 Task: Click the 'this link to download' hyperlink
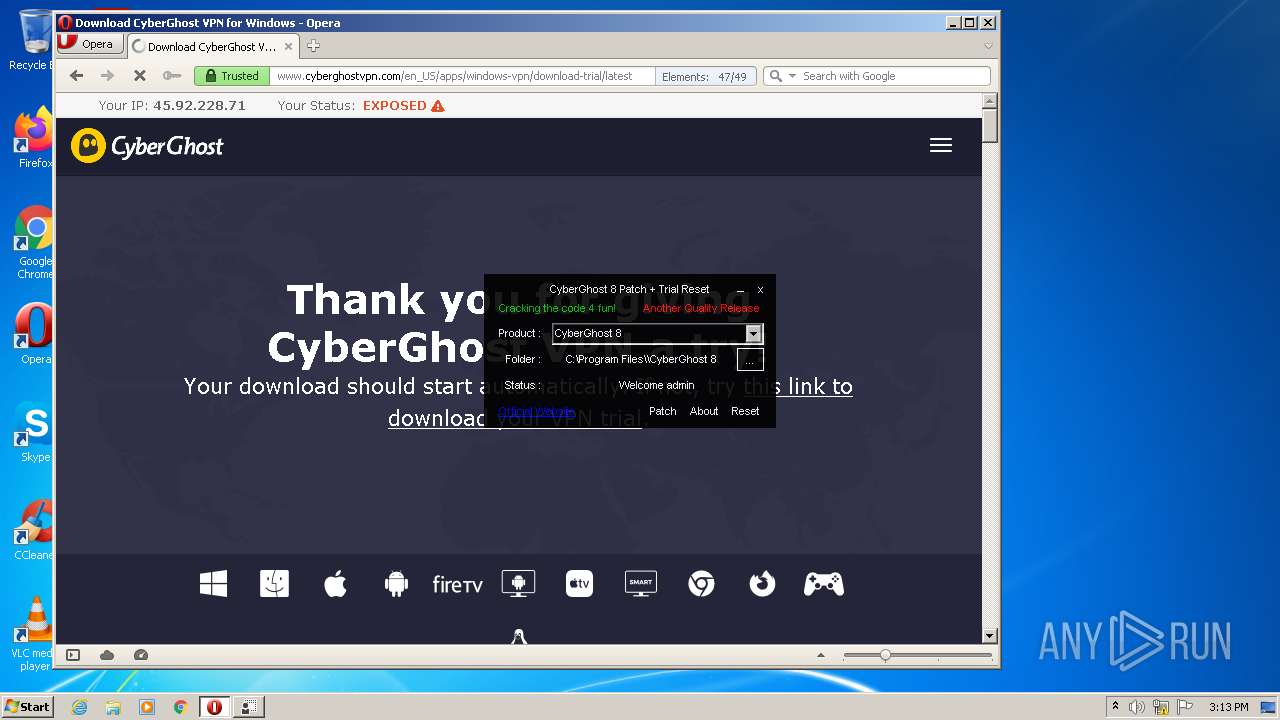pyautogui.click(x=620, y=402)
